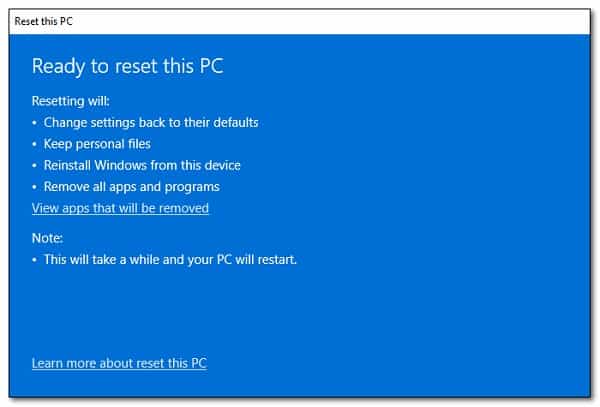
Task: Click bullet marker beside Remove all apps
Action: coord(35,187)
